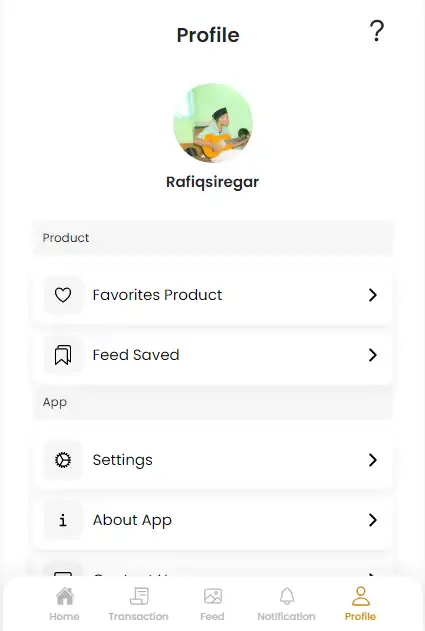Open the Favorites Product text link
The height and width of the screenshot is (631, 425).
point(157,295)
